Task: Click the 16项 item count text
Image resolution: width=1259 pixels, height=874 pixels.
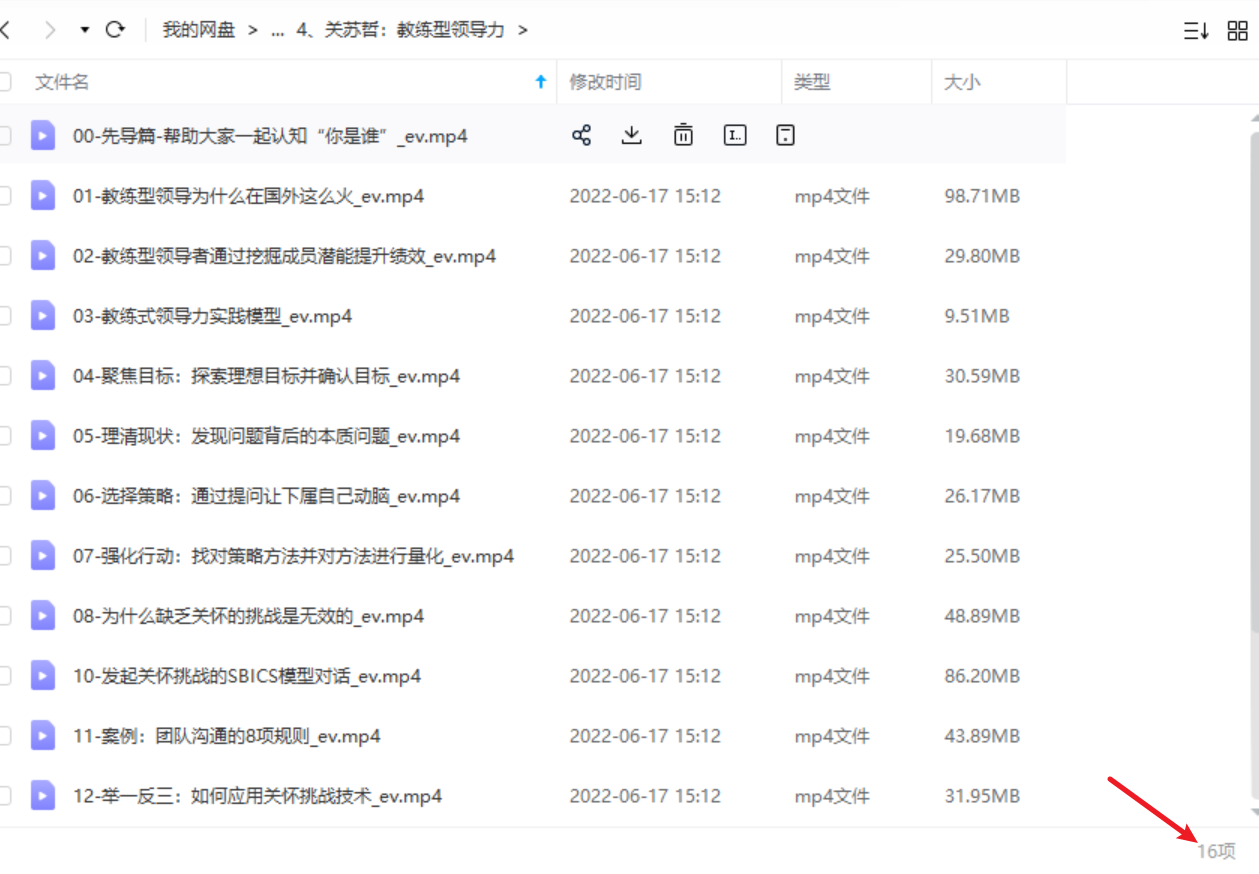Action: (1216, 851)
